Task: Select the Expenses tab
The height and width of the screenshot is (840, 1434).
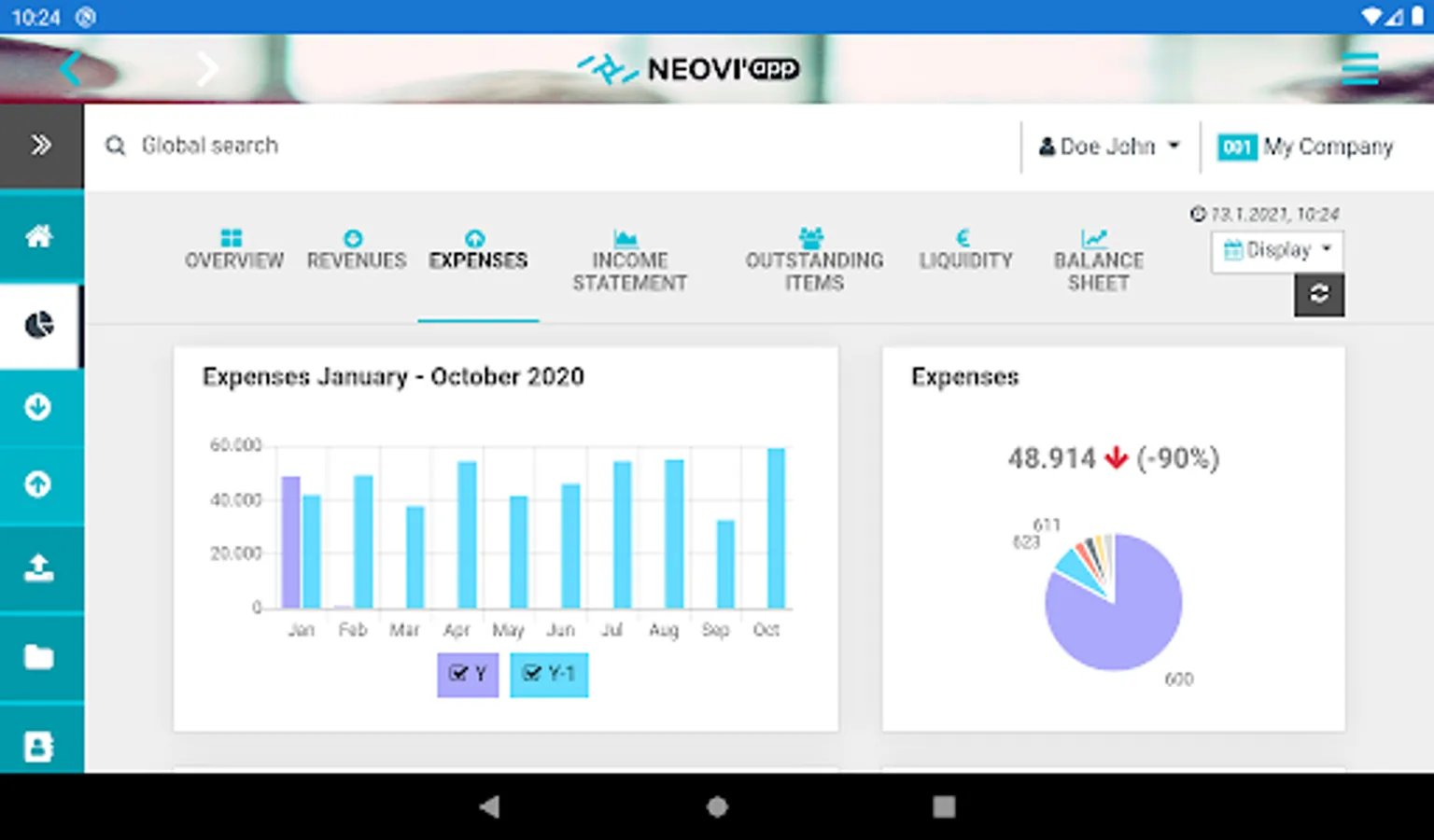Action: point(478,250)
